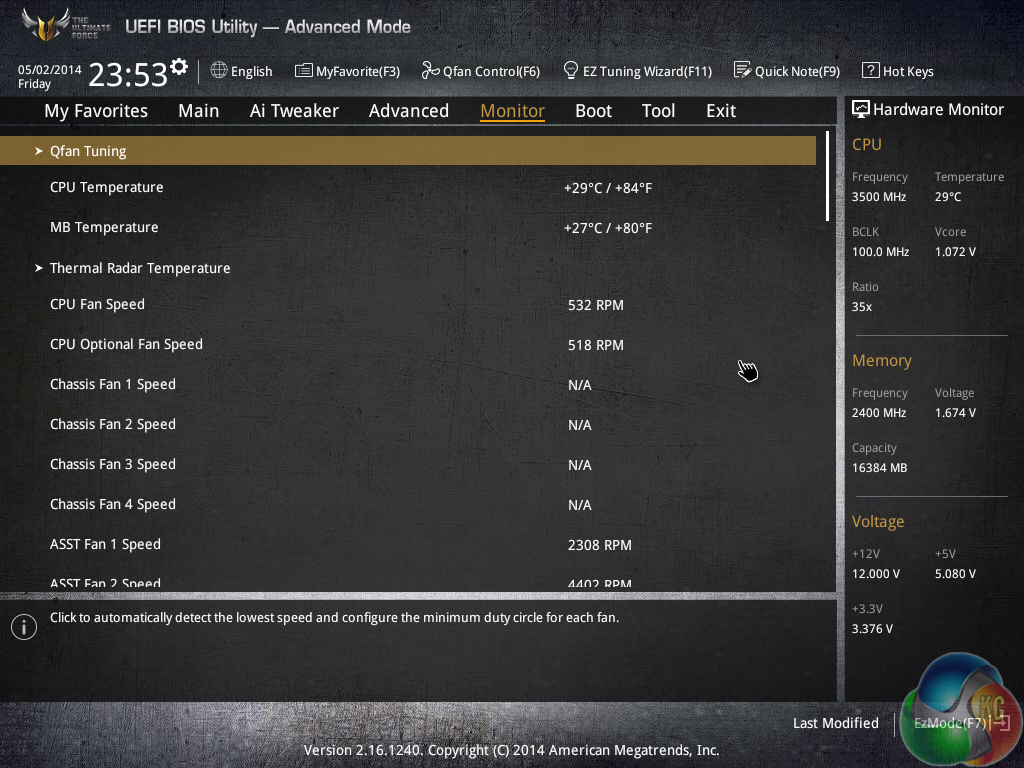Click the 100.0 MHz BCLK value
Image resolution: width=1024 pixels, height=768 pixels.
[x=880, y=251]
